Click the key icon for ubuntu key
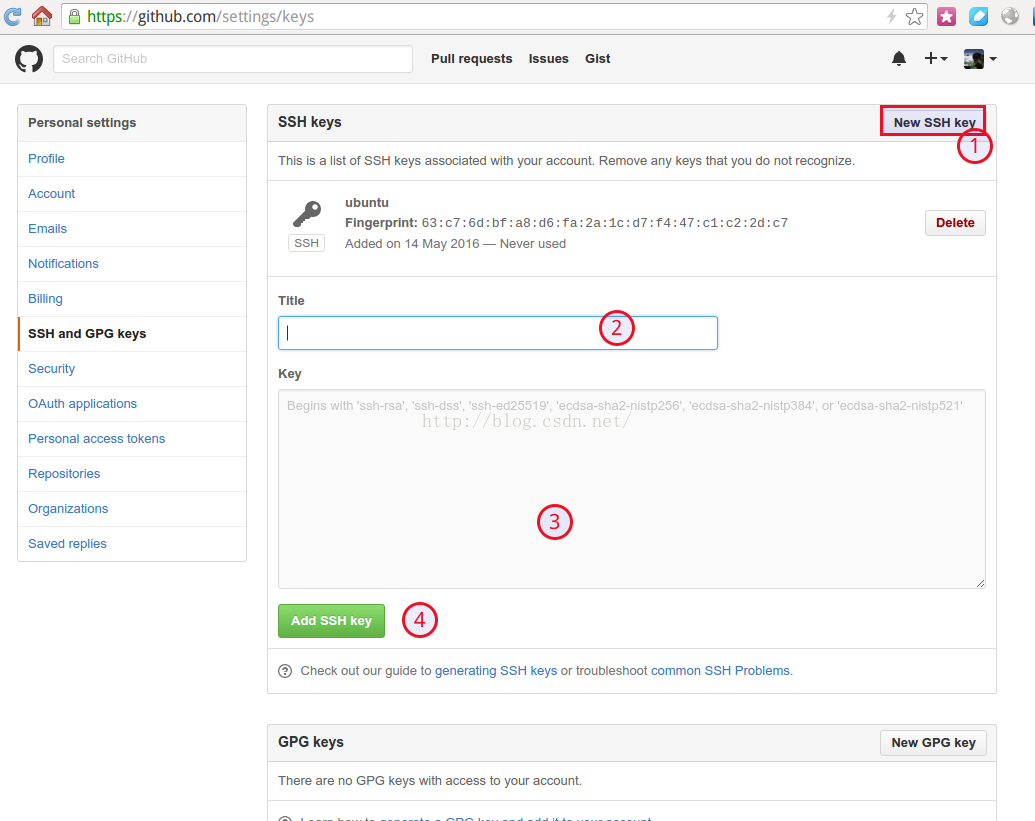Viewport: 1035px width, 821px height. [x=306, y=214]
